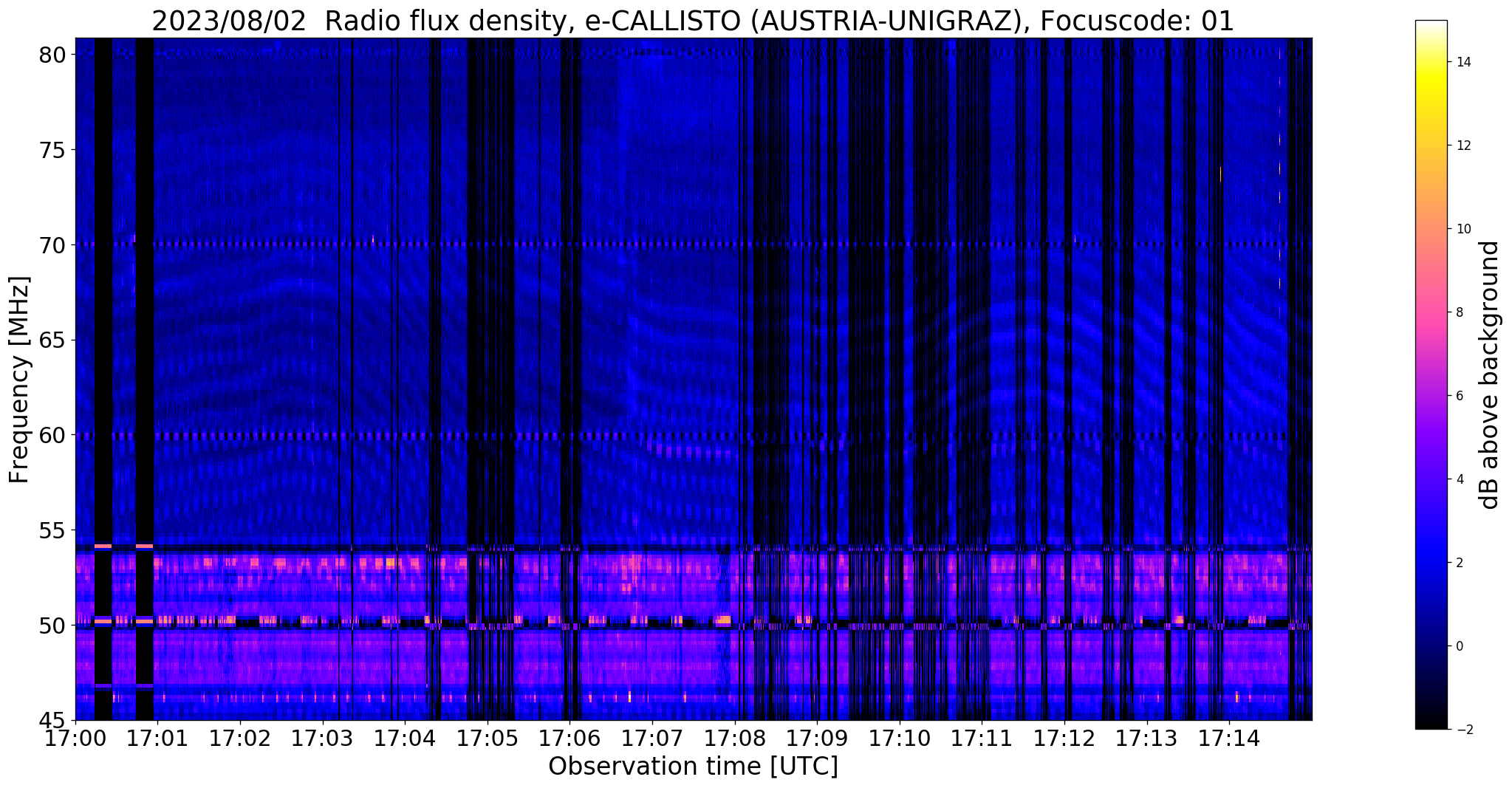Click the 17:02 time tick label
This screenshot has height=788, width=1512.
(240, 738)
